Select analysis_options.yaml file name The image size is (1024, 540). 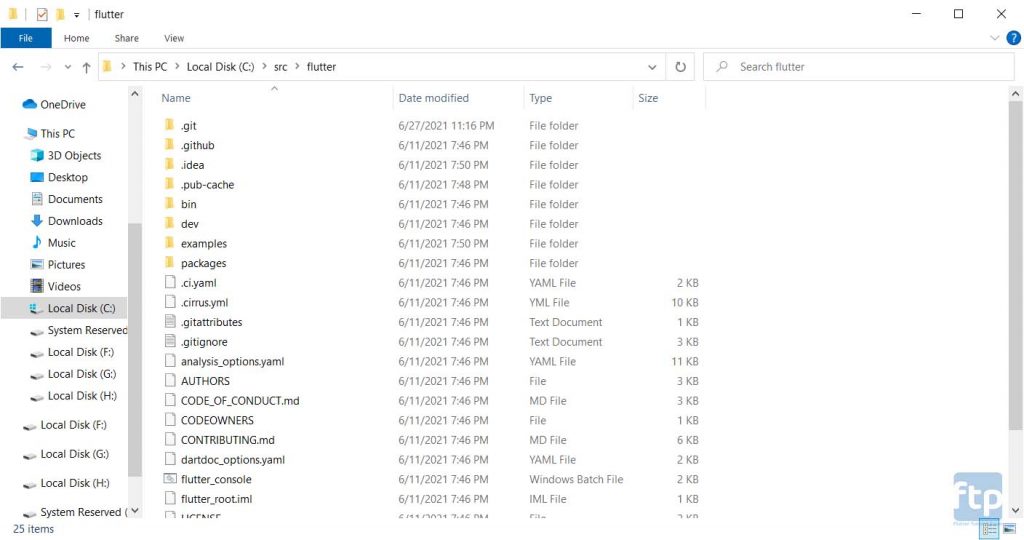coord(232,361)
